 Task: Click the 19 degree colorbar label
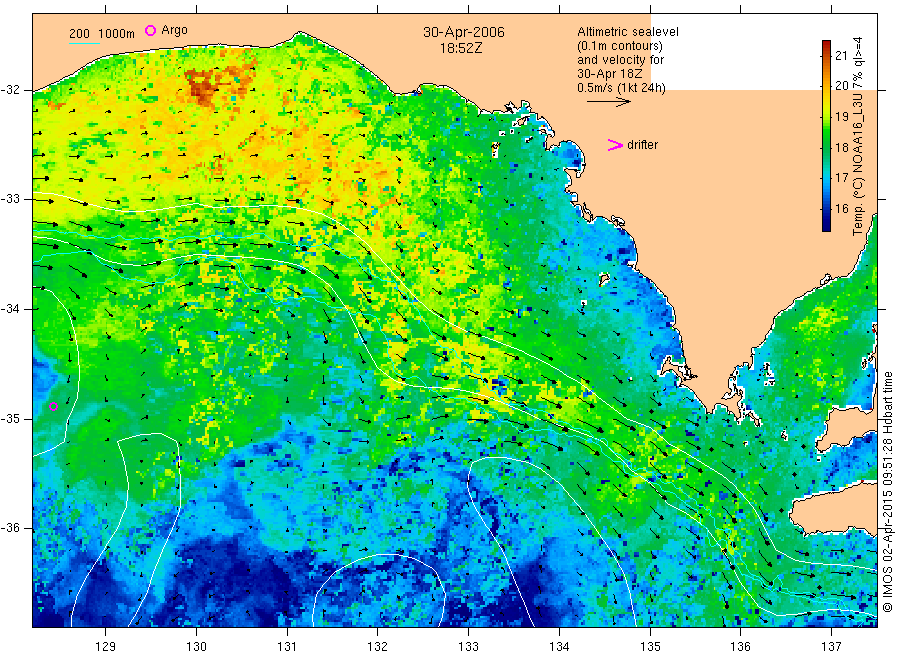(841, 117)
